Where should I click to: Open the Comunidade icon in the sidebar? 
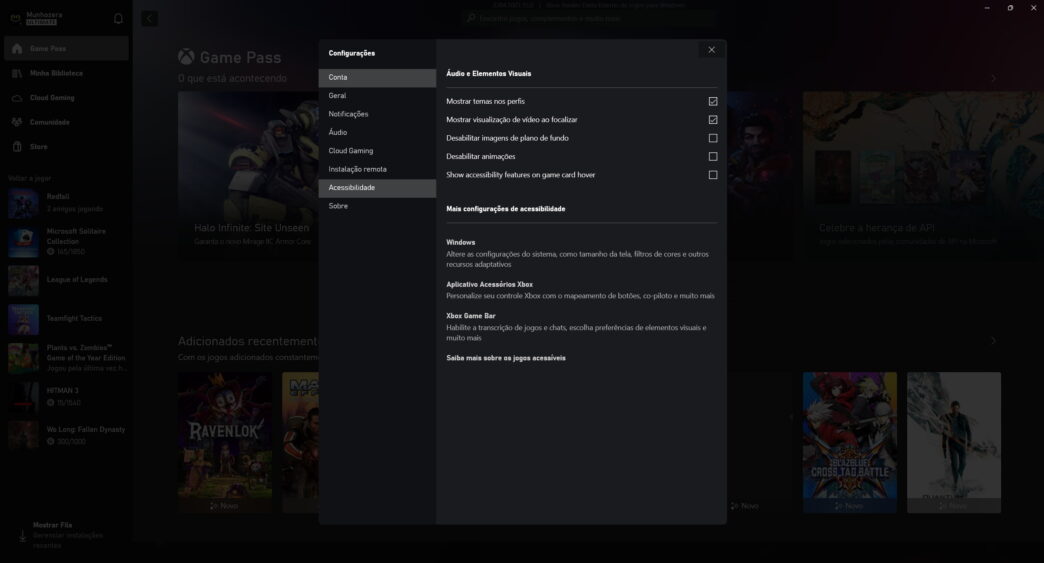point(17,122)
